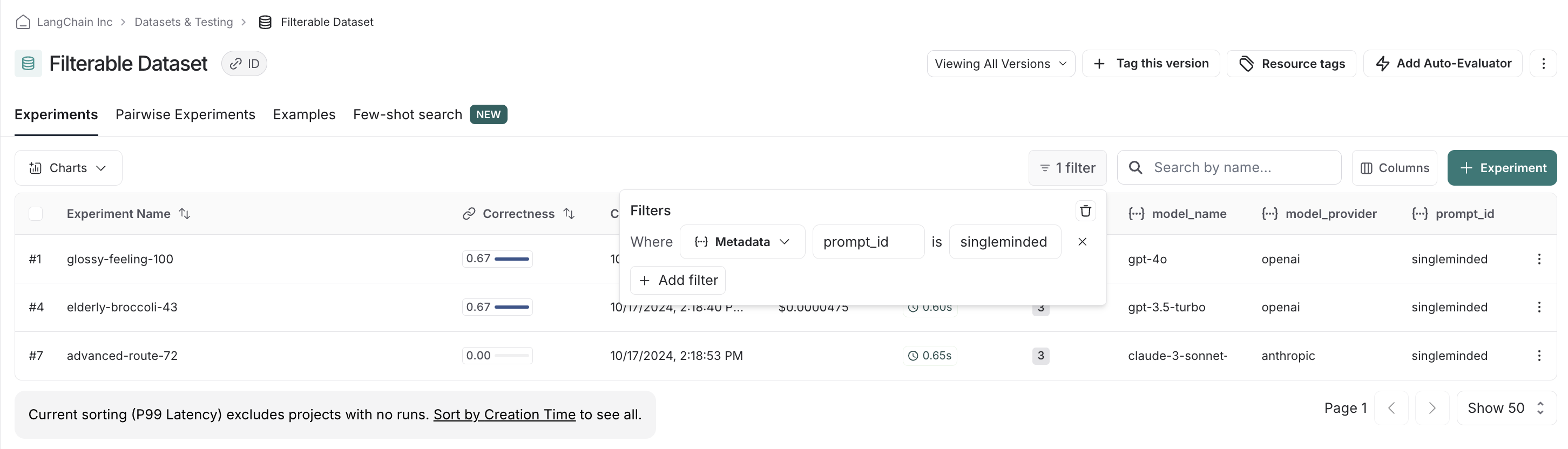Screen dimensions: 1568x449
Task: Sort by Correctness column arrows
Action: click(x=569, y=214)
